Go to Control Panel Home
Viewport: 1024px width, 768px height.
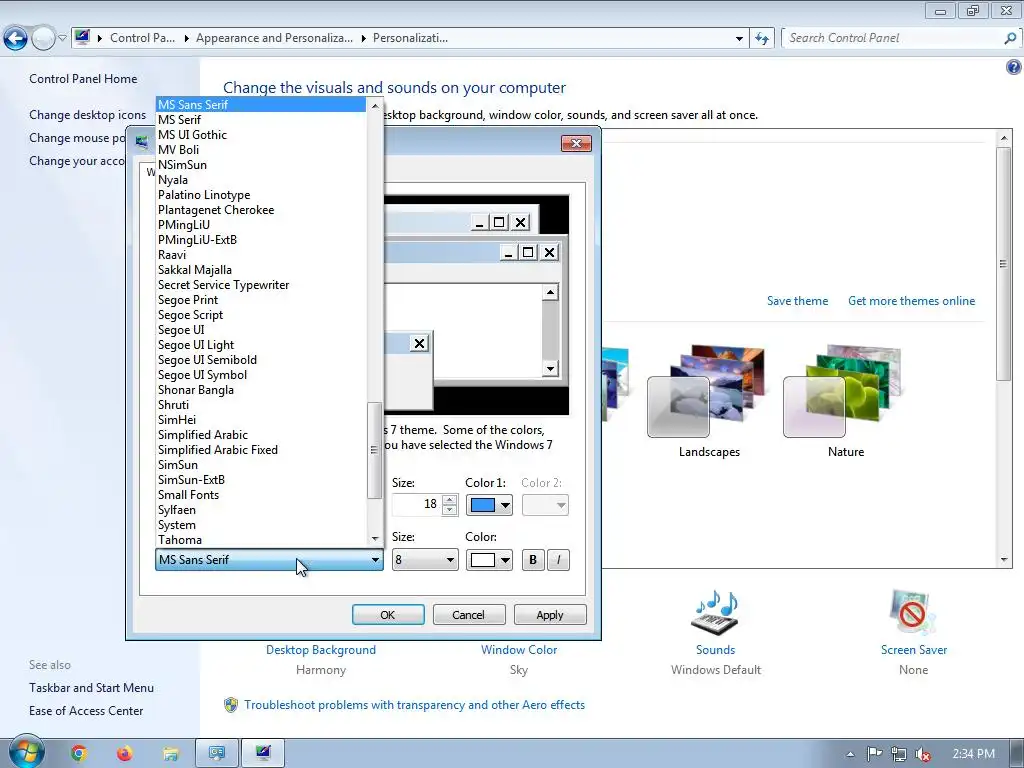83,79
